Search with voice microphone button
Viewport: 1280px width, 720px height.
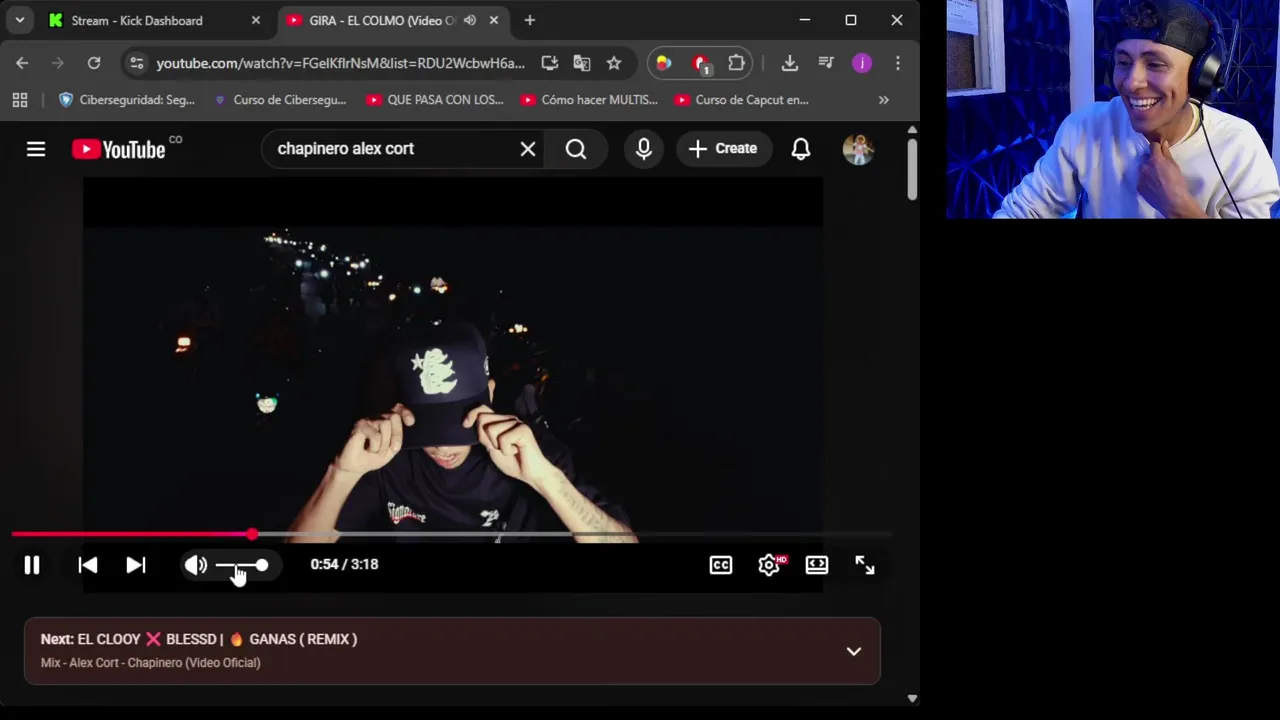coord(644,149)
